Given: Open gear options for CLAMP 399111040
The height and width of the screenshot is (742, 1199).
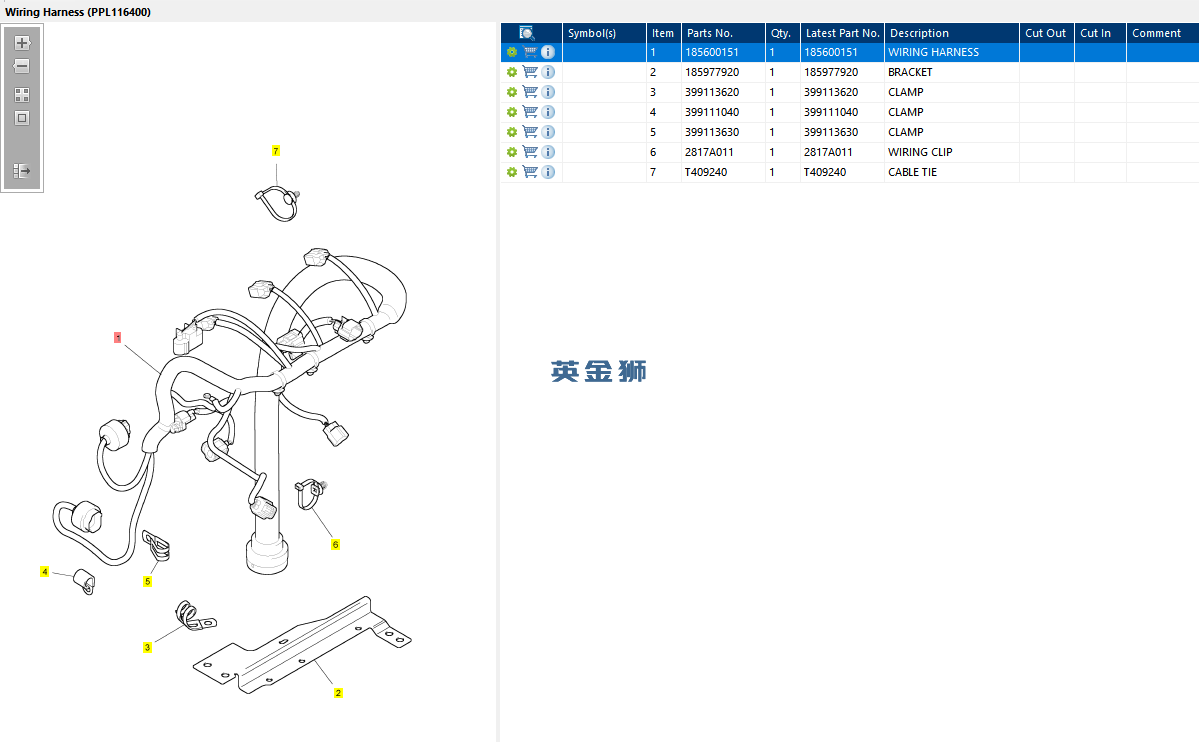Looking at the screenshot, I should point(512,112).
